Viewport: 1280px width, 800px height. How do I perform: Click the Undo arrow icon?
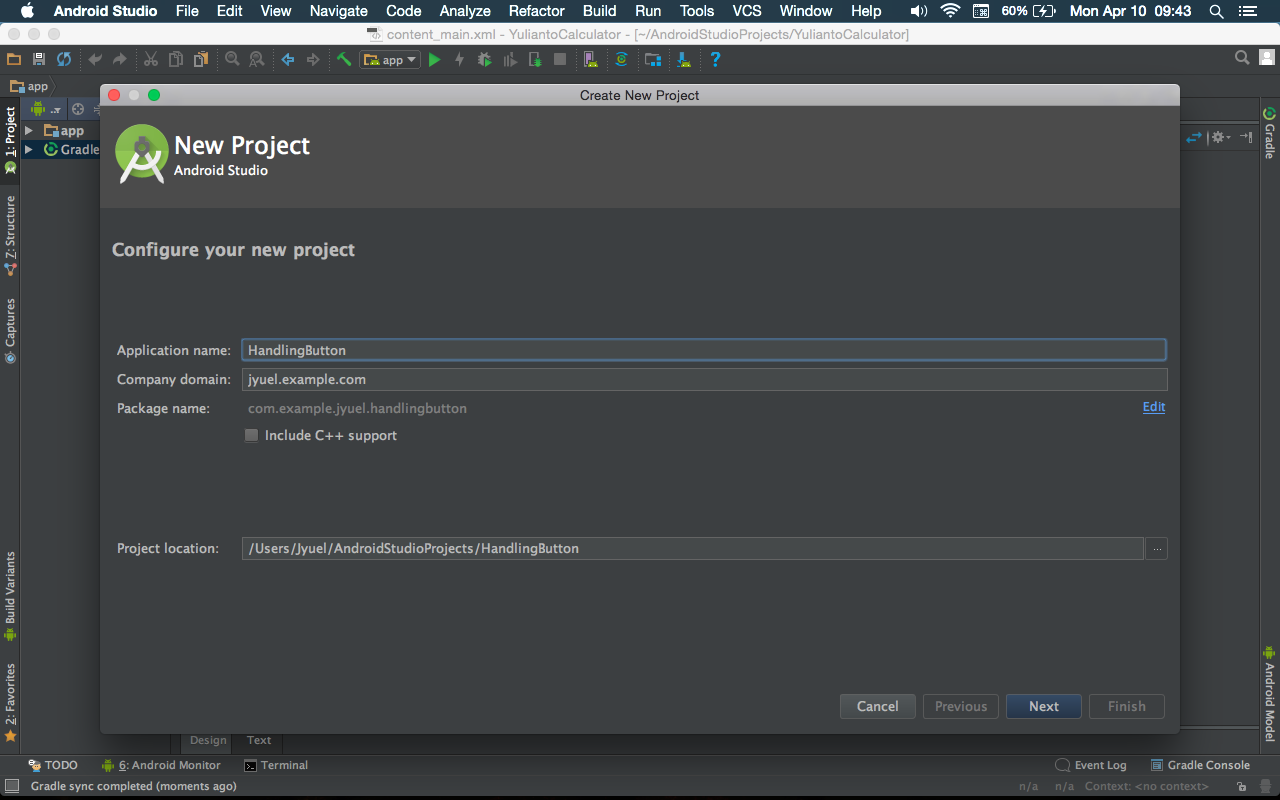point(92,59)
